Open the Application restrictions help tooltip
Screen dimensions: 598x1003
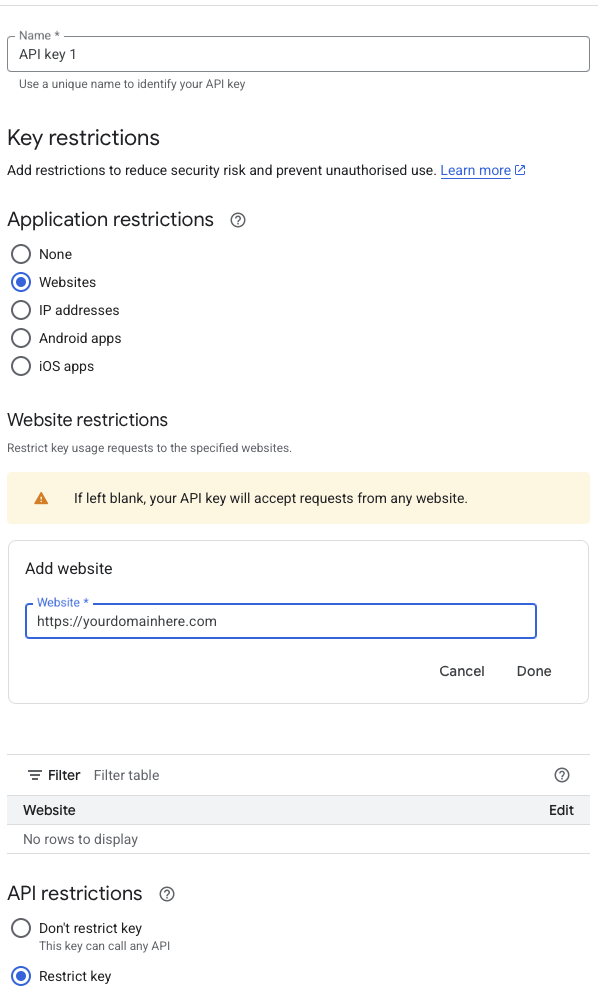click(237, 219)
